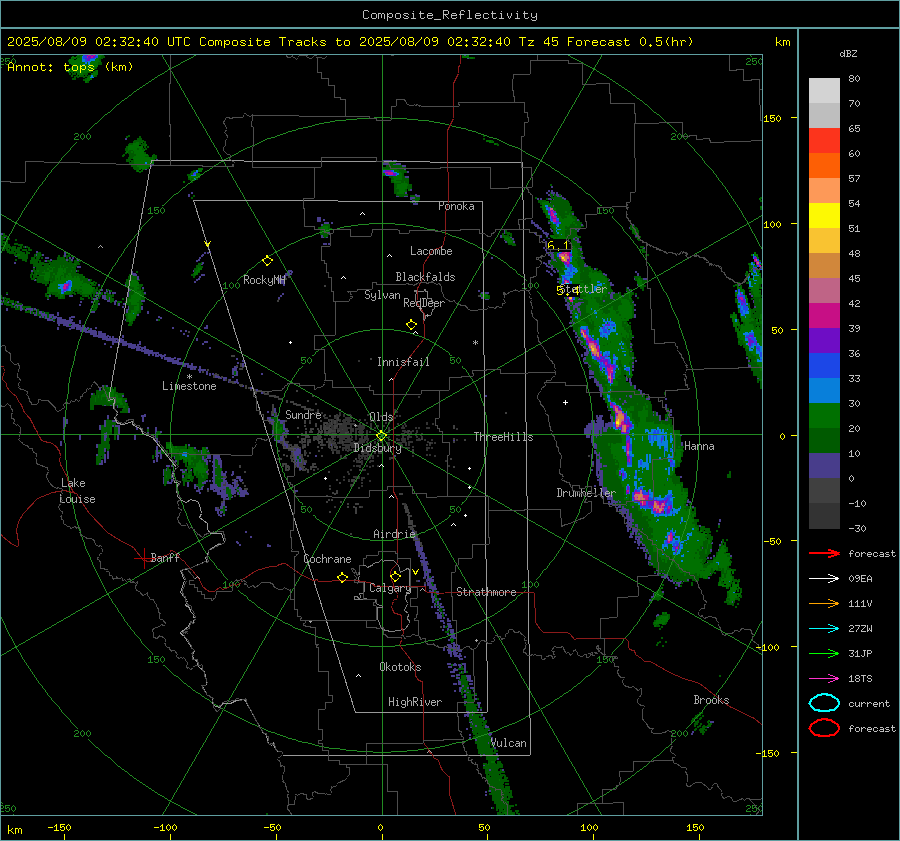Click the Olds city label
This screenshot has height=841, width=900.
381,417
